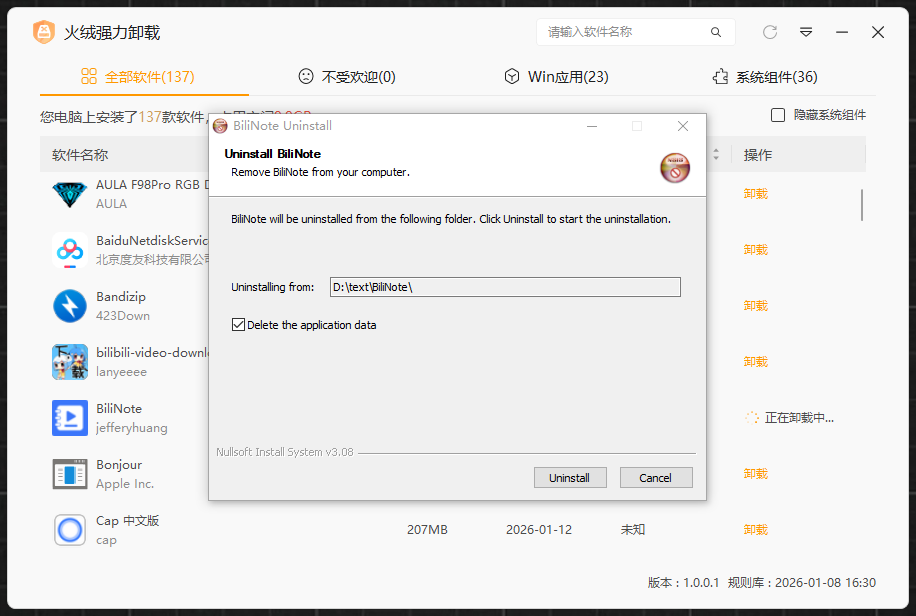
Task: Click the AULA F98Pro diamond icon
Action: tap(70, 194)
